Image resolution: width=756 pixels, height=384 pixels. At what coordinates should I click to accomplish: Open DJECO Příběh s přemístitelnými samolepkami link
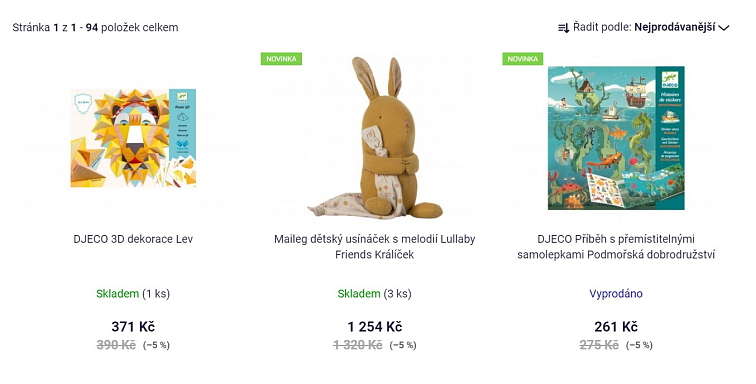(x=616, y=247)
